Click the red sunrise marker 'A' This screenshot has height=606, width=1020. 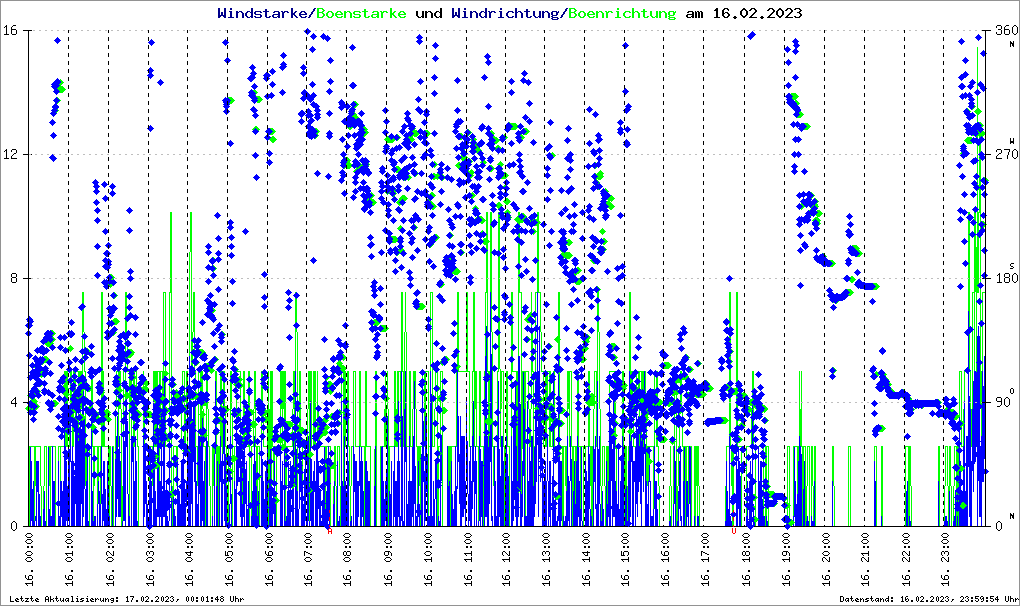pyautogui.click(x=329, y=531)
